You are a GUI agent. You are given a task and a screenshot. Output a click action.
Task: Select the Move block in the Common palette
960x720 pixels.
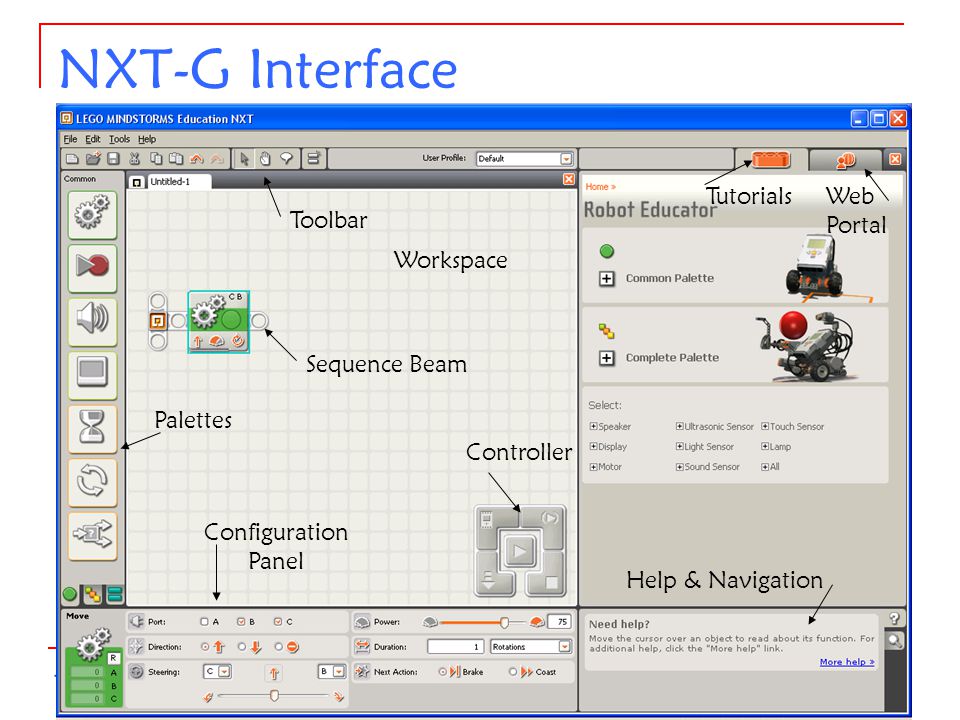pyautogui.click(x=92, y=214)
